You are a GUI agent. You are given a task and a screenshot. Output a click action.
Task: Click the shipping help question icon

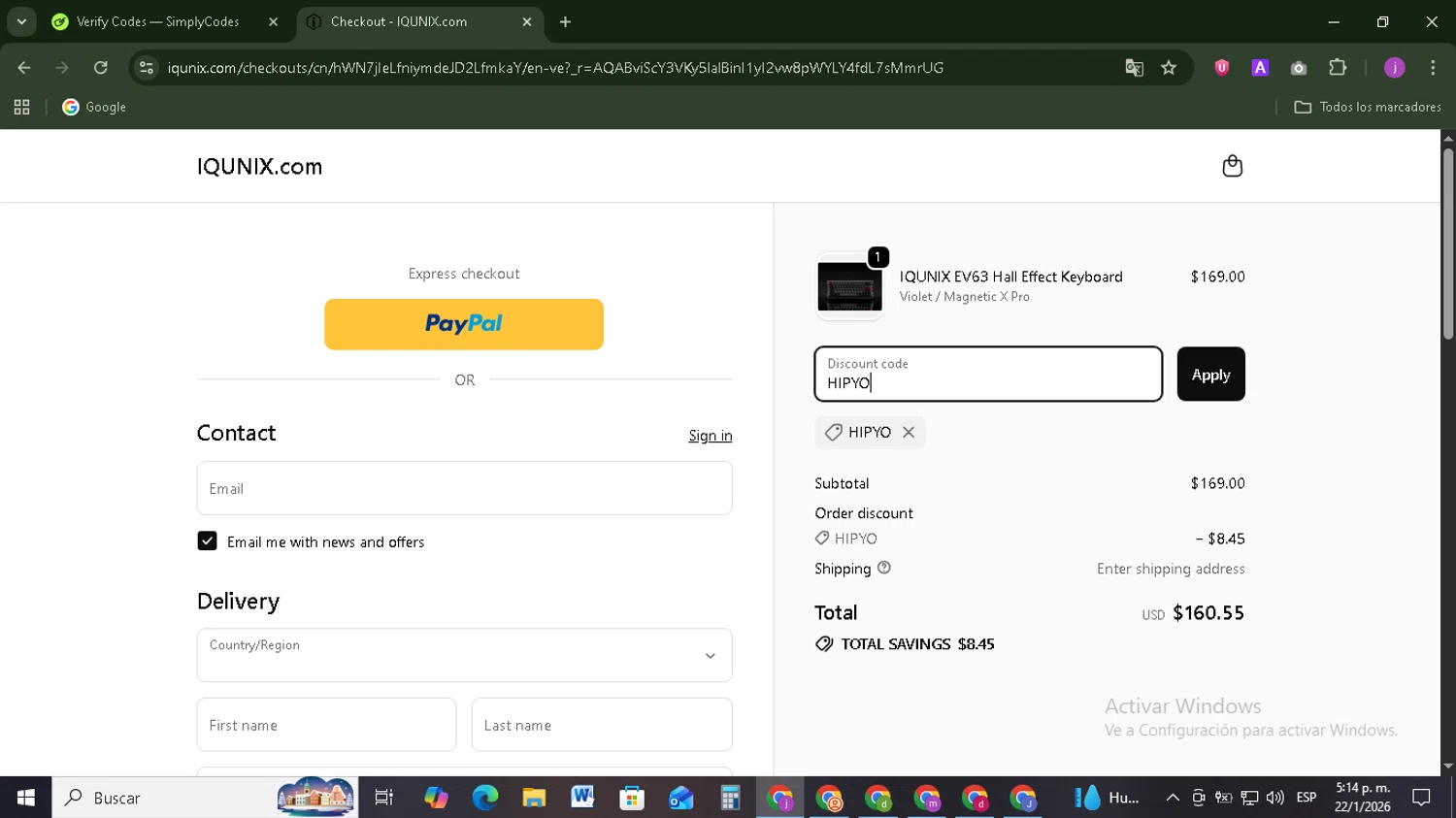(883, 568)
